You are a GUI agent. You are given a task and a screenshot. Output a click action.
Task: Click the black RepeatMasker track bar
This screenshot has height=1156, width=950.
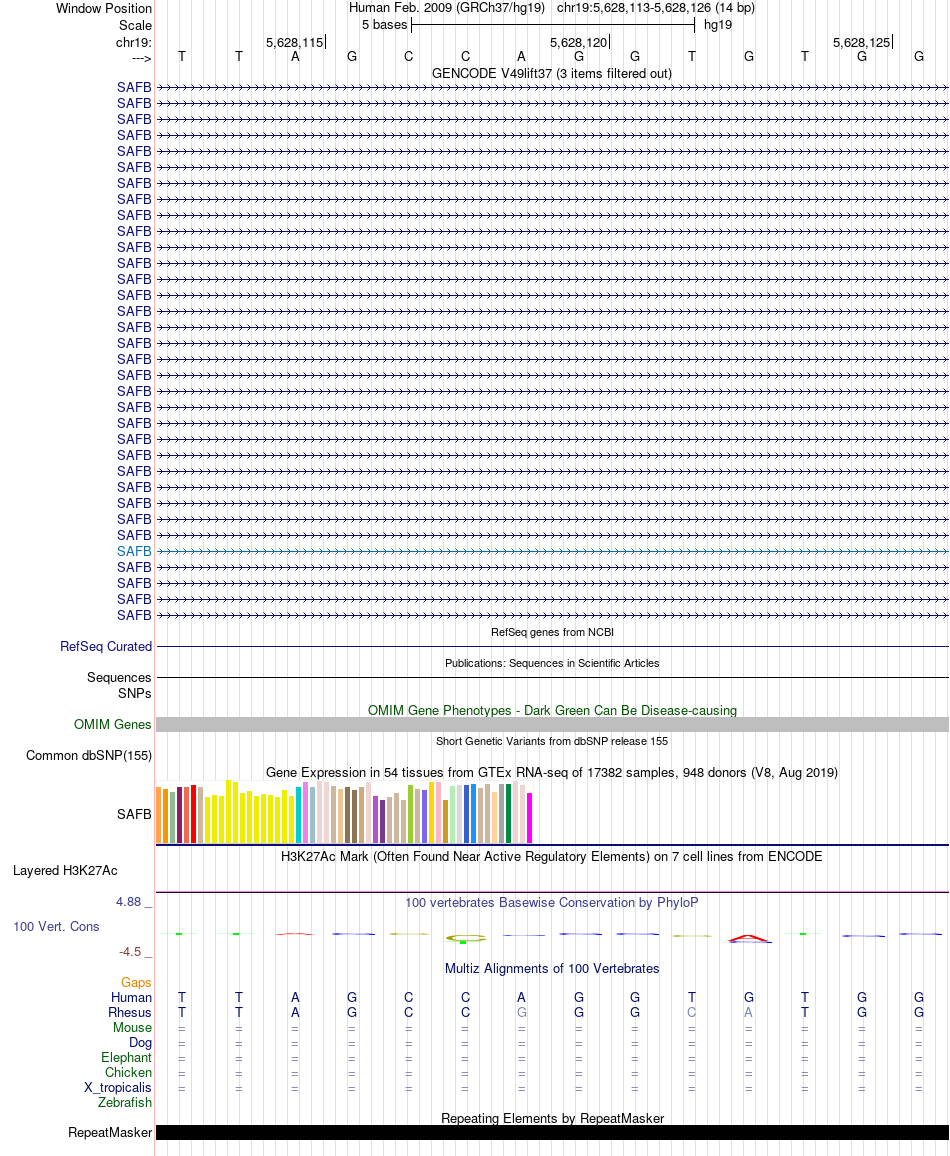552,1132
